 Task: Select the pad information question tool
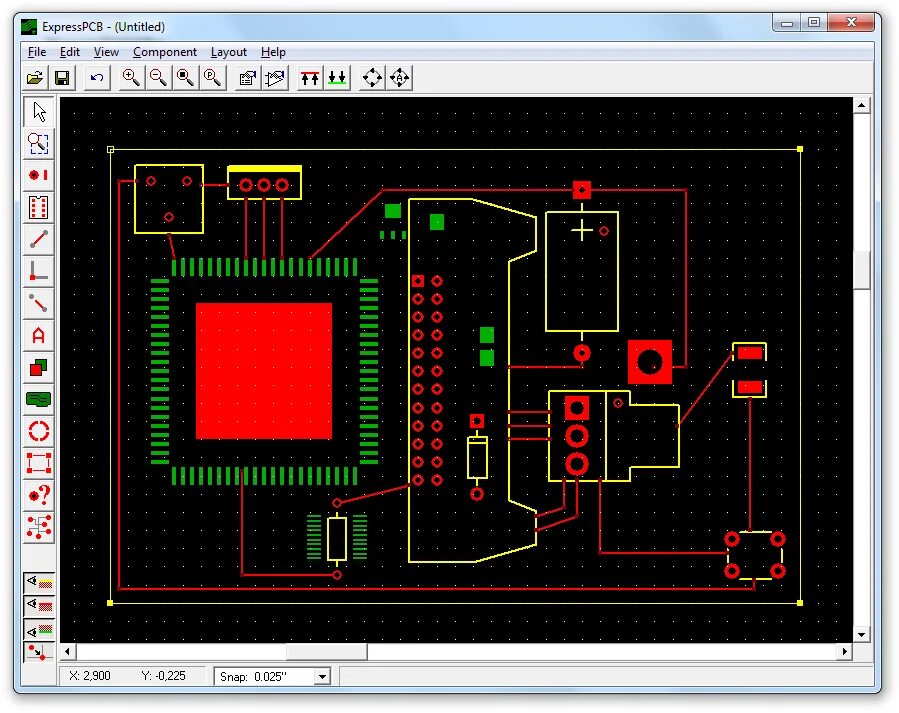(x=39, y=495)
